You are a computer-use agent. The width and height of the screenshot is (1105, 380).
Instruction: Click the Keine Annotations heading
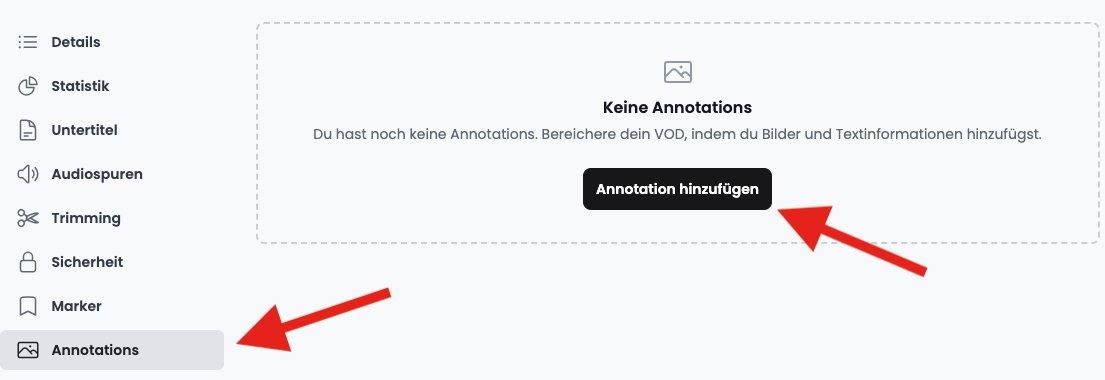click(677, 108)
